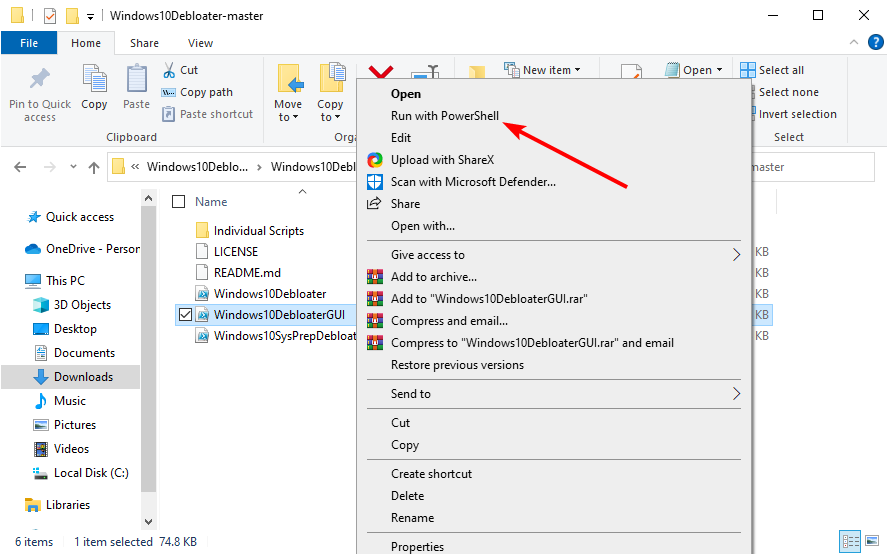Screen dimensions: 888x554
Task: Choose Open with... in context menu
Action: (422, 226)
